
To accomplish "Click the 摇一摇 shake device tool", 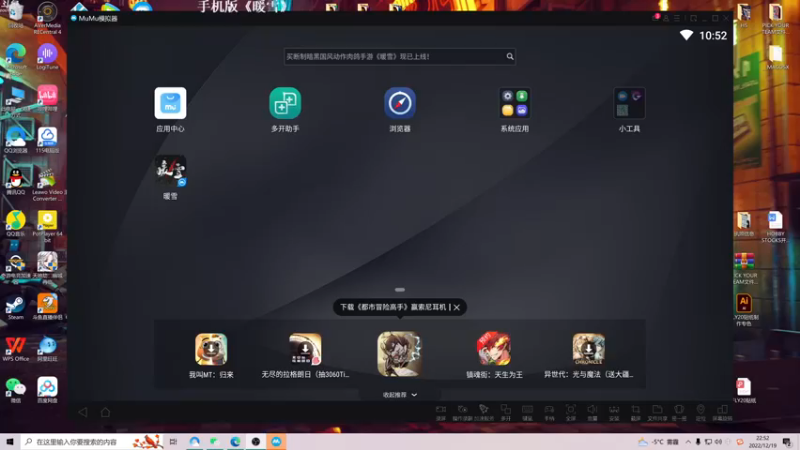I will [679, 413].
